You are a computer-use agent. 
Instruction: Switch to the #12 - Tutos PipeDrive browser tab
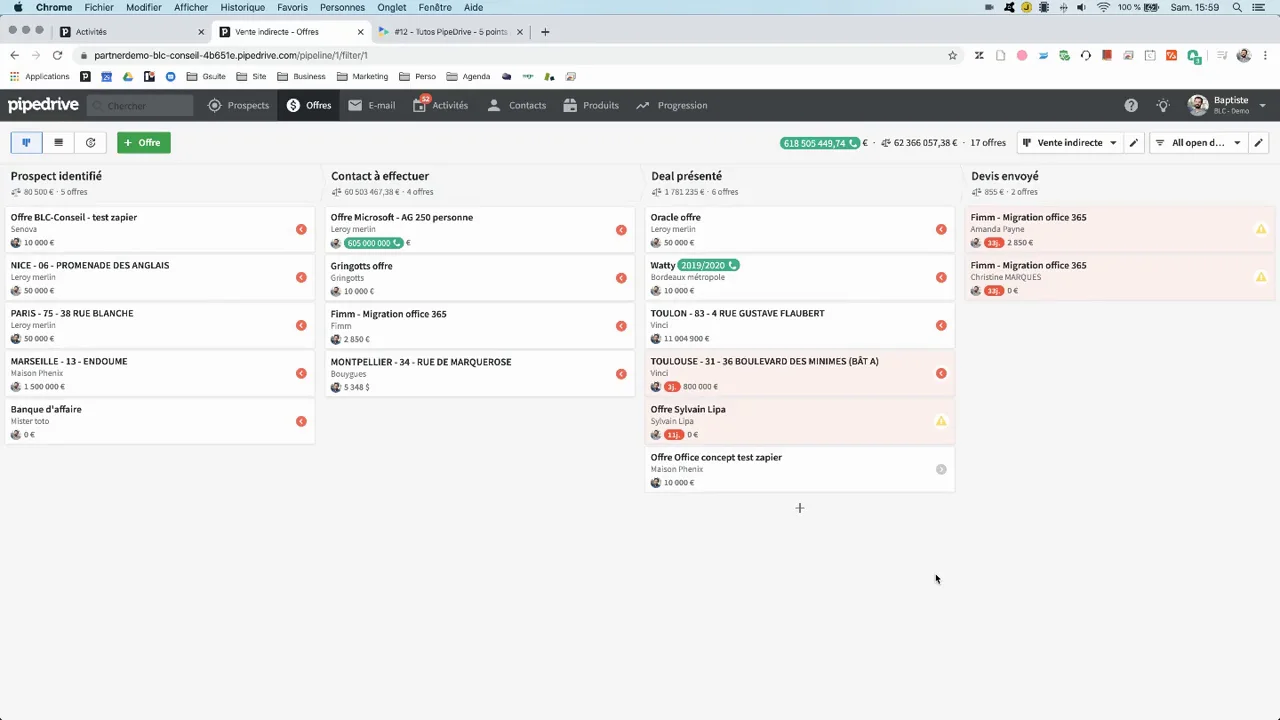click(x=448, y=32)
